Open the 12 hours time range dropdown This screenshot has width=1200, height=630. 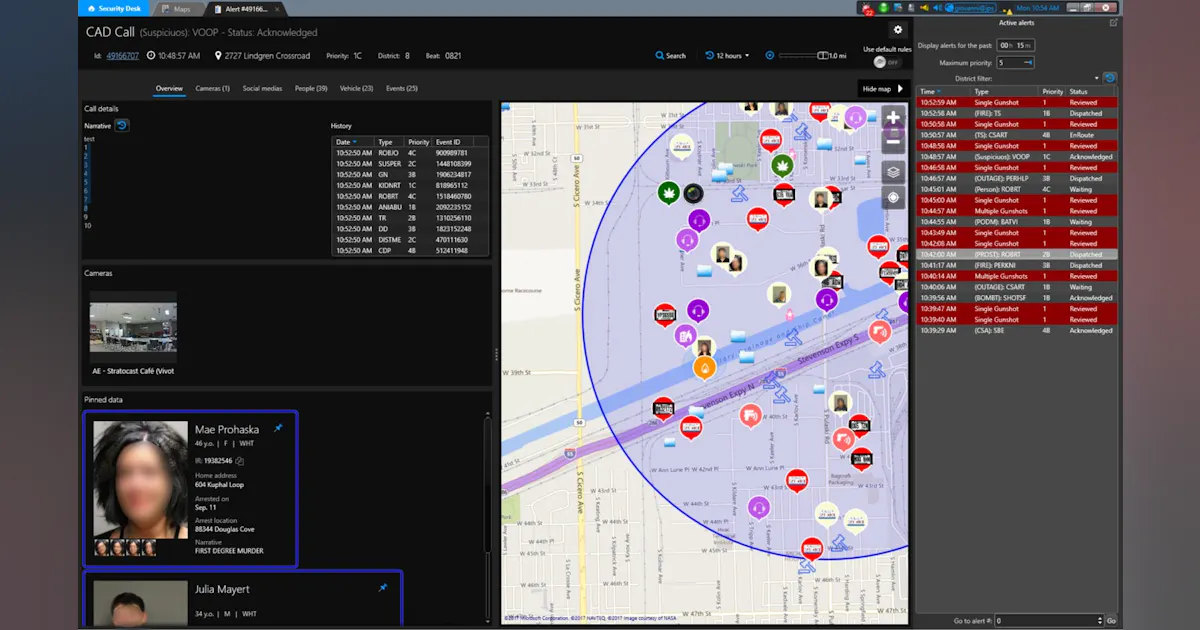pos(727,56)
